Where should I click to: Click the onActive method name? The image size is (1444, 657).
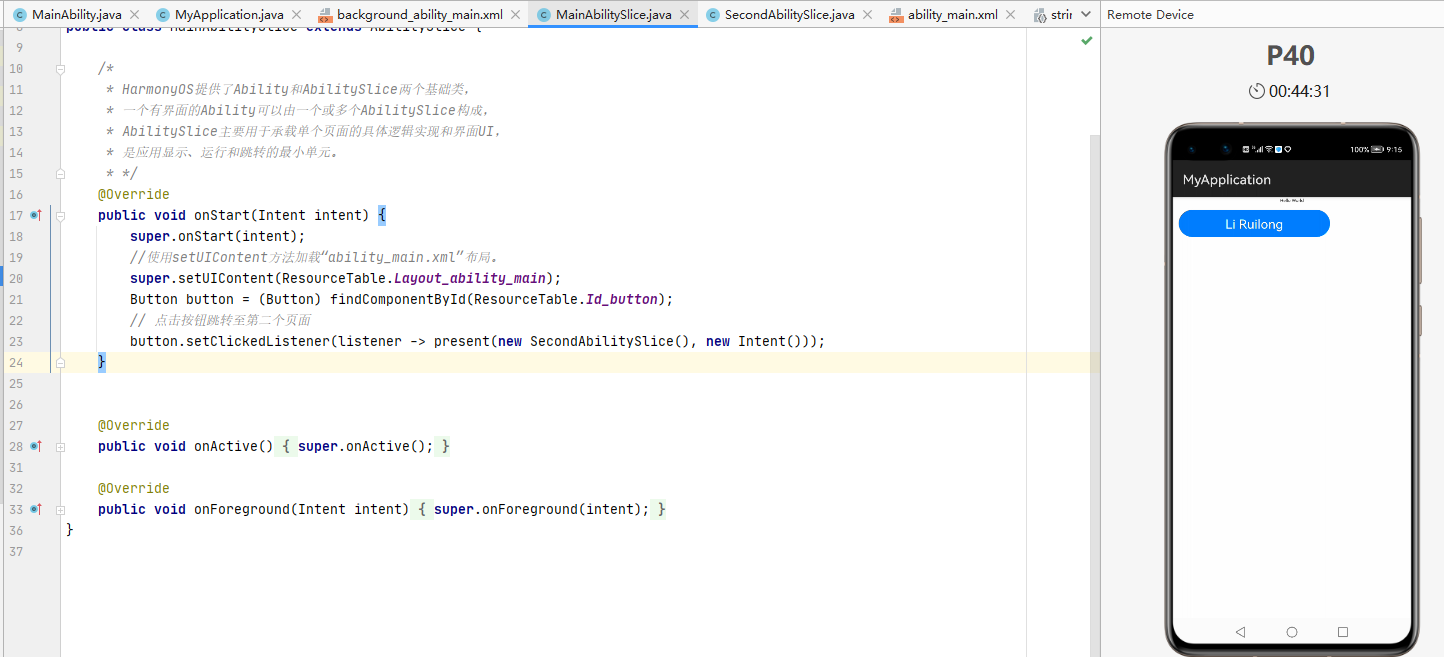tap(226, 446)
